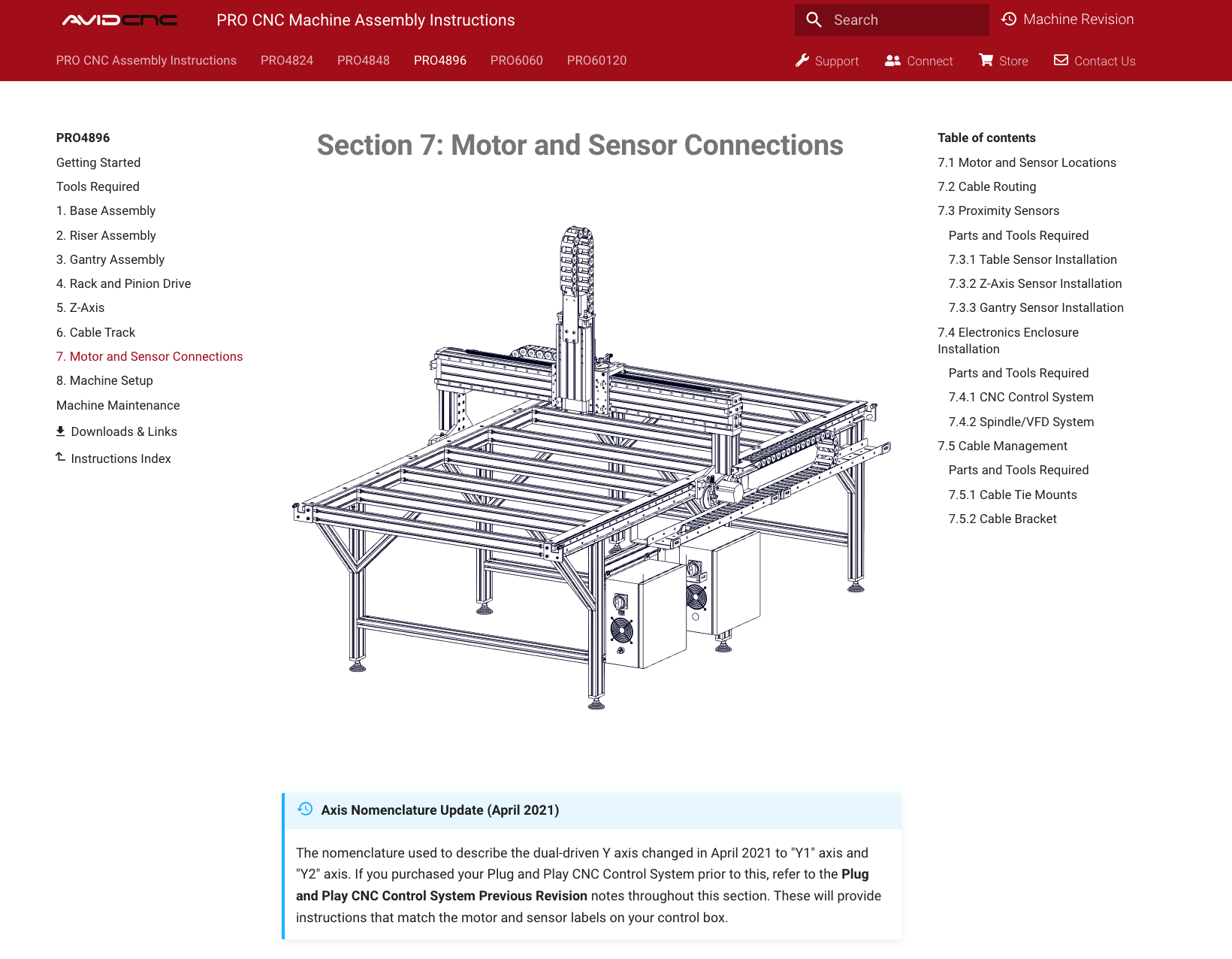The height and width of the screenshot is (959, 1232).
Task: Go to 8. Machine Setup
Action: pyautogui.click(x=104, y=380)
